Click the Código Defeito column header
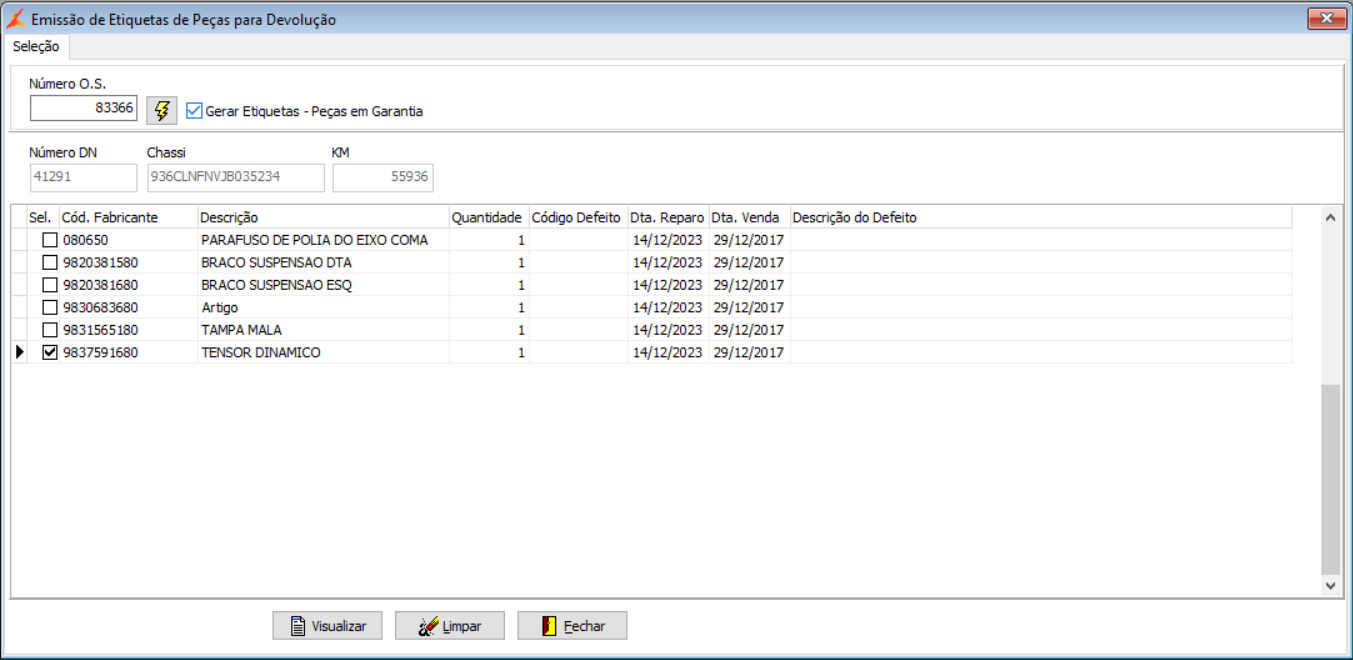The image size is (1353, 660). pyautogui.click(x=578, y=217)
